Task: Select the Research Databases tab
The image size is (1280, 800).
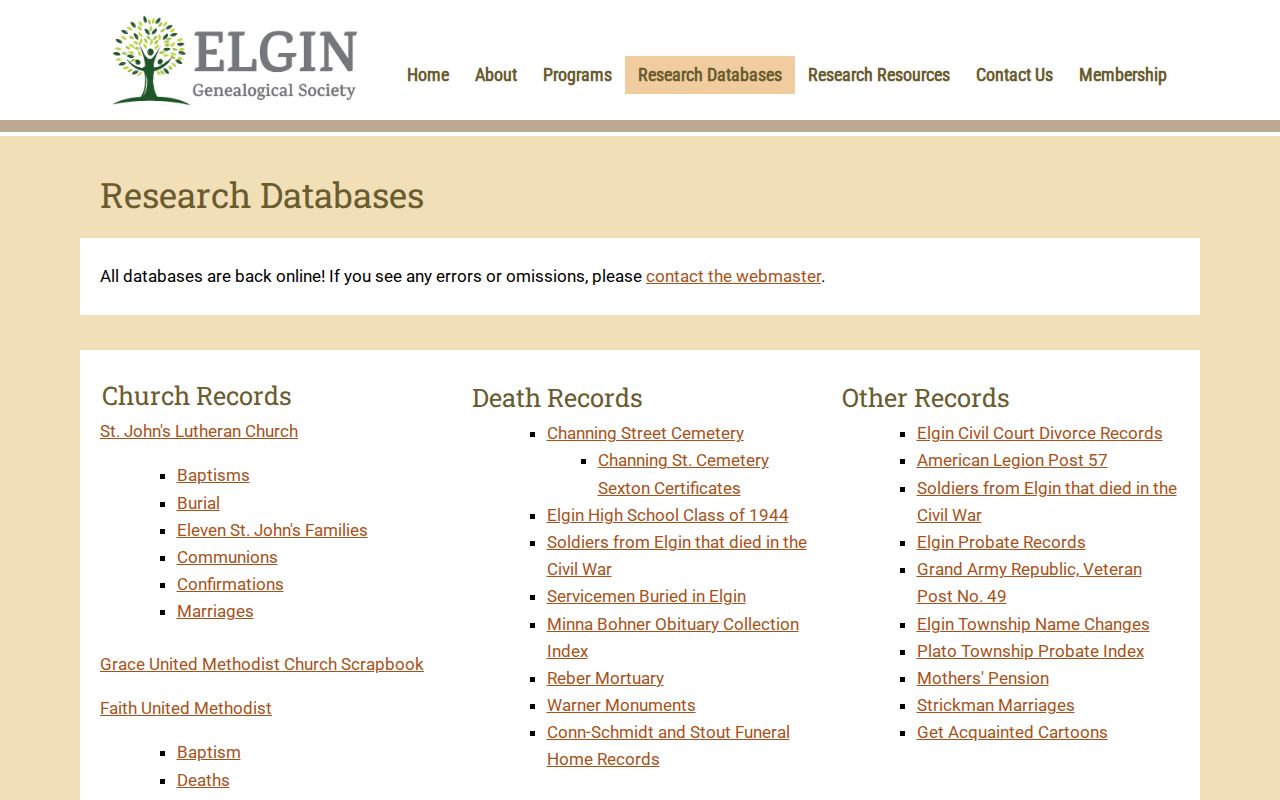Action: pos(710,75)
